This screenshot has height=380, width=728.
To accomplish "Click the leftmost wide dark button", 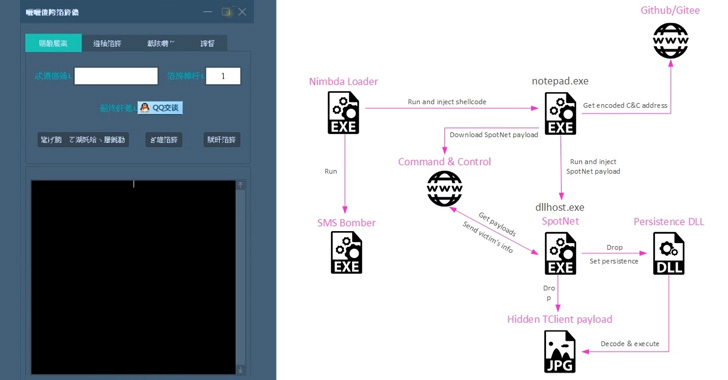I will (83, 140).
